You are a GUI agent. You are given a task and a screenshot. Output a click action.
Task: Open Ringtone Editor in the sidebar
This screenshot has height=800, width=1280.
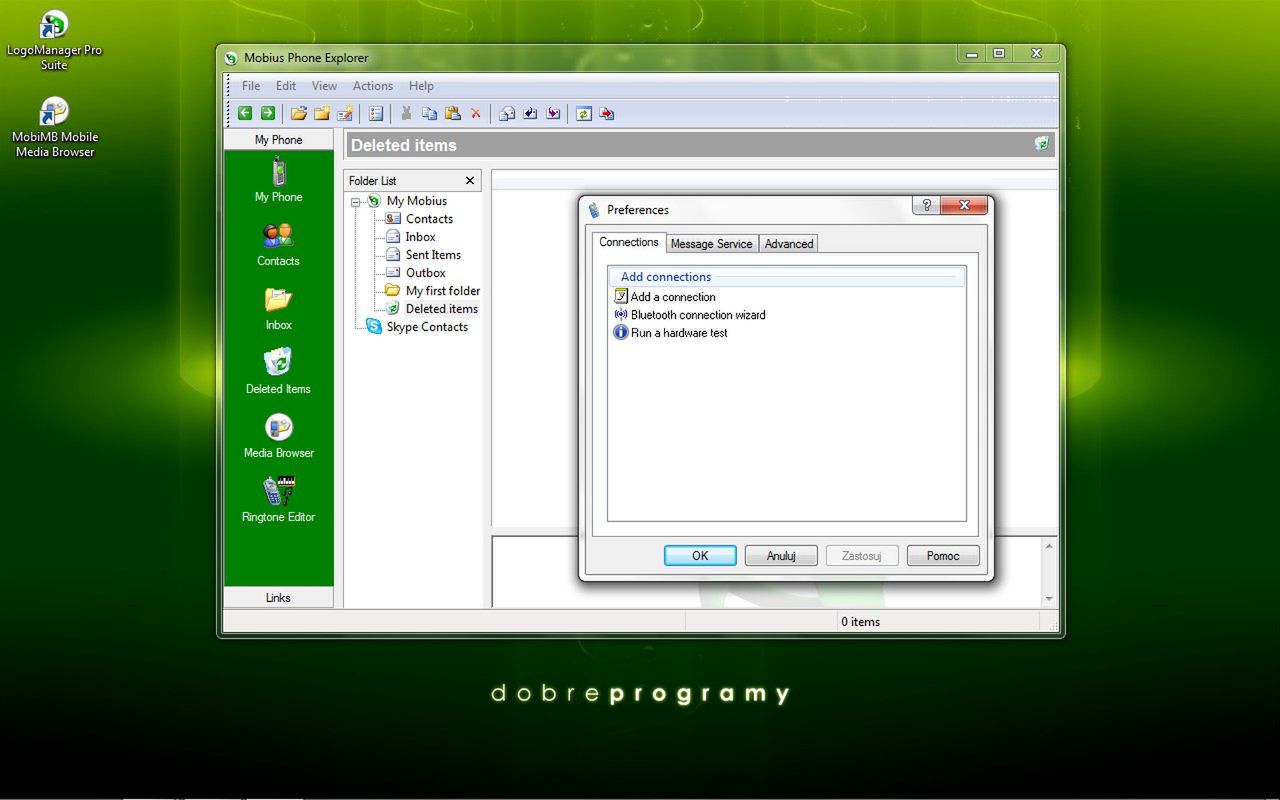coord(278,500)
